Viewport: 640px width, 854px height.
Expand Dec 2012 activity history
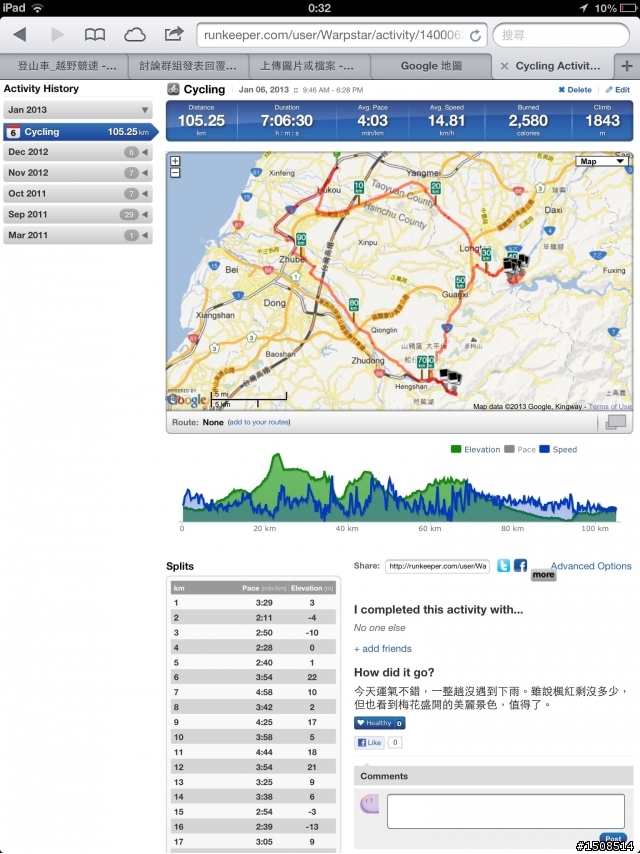[x=78, y=152]
